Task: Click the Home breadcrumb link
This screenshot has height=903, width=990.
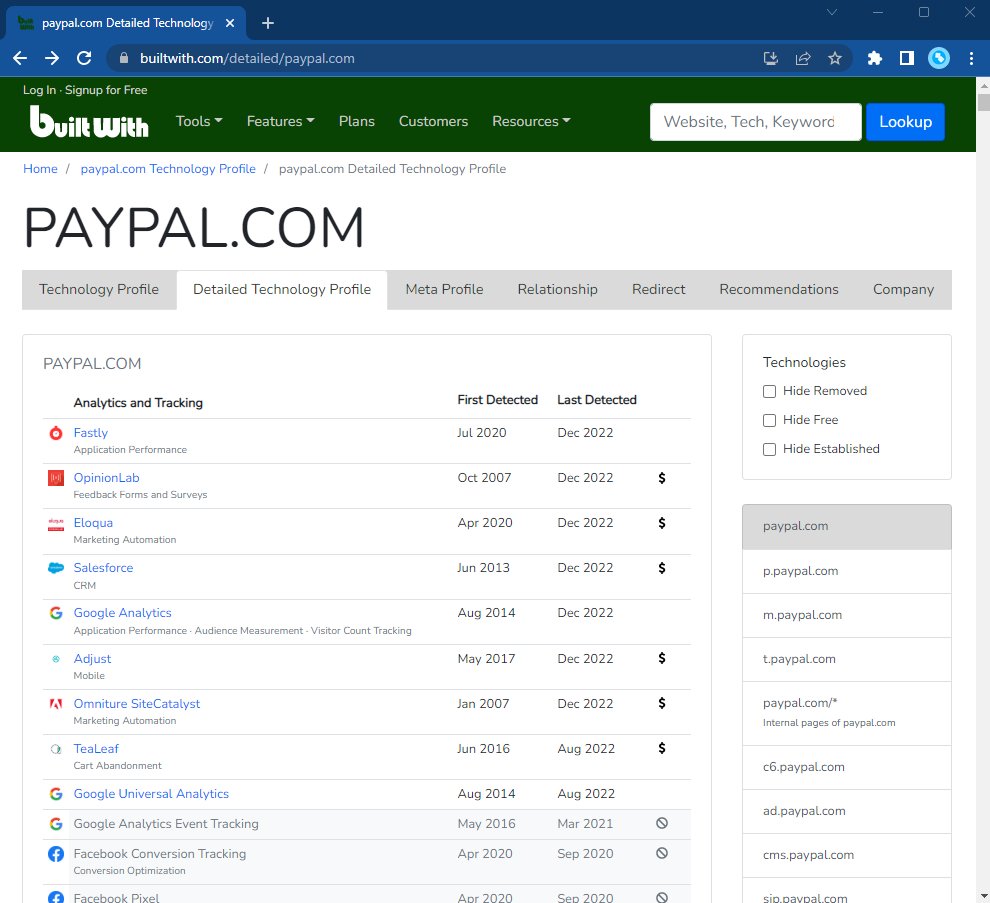Action: [x=40, y=169]
